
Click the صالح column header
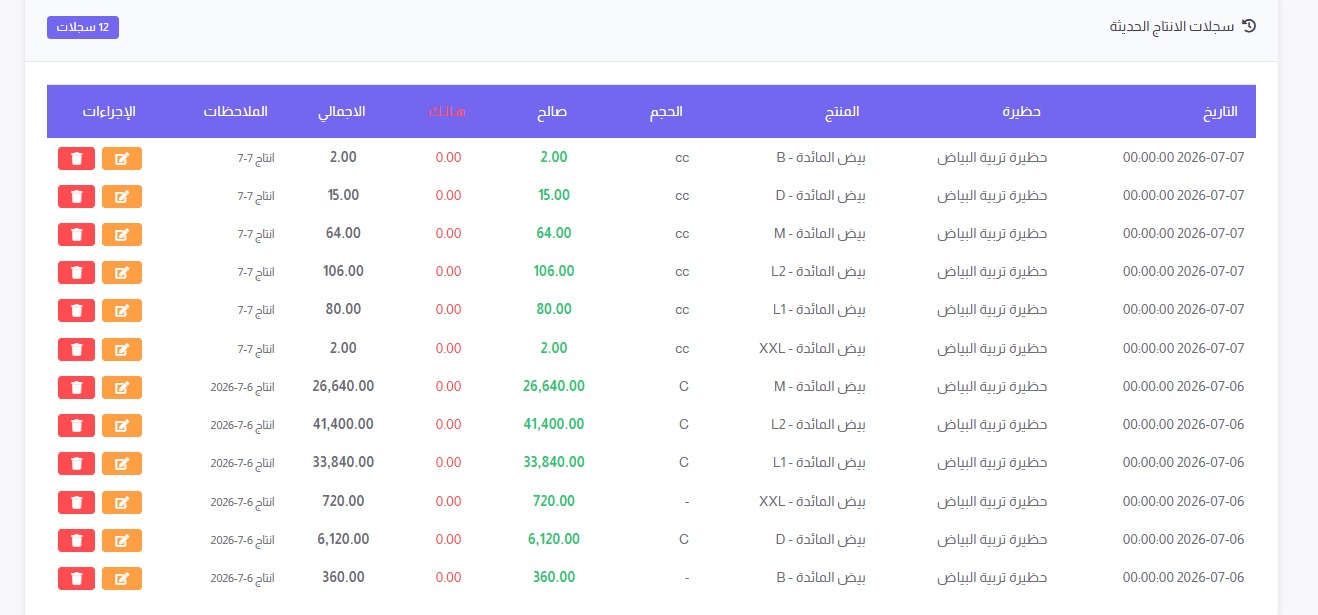click(x=552, y=112)
